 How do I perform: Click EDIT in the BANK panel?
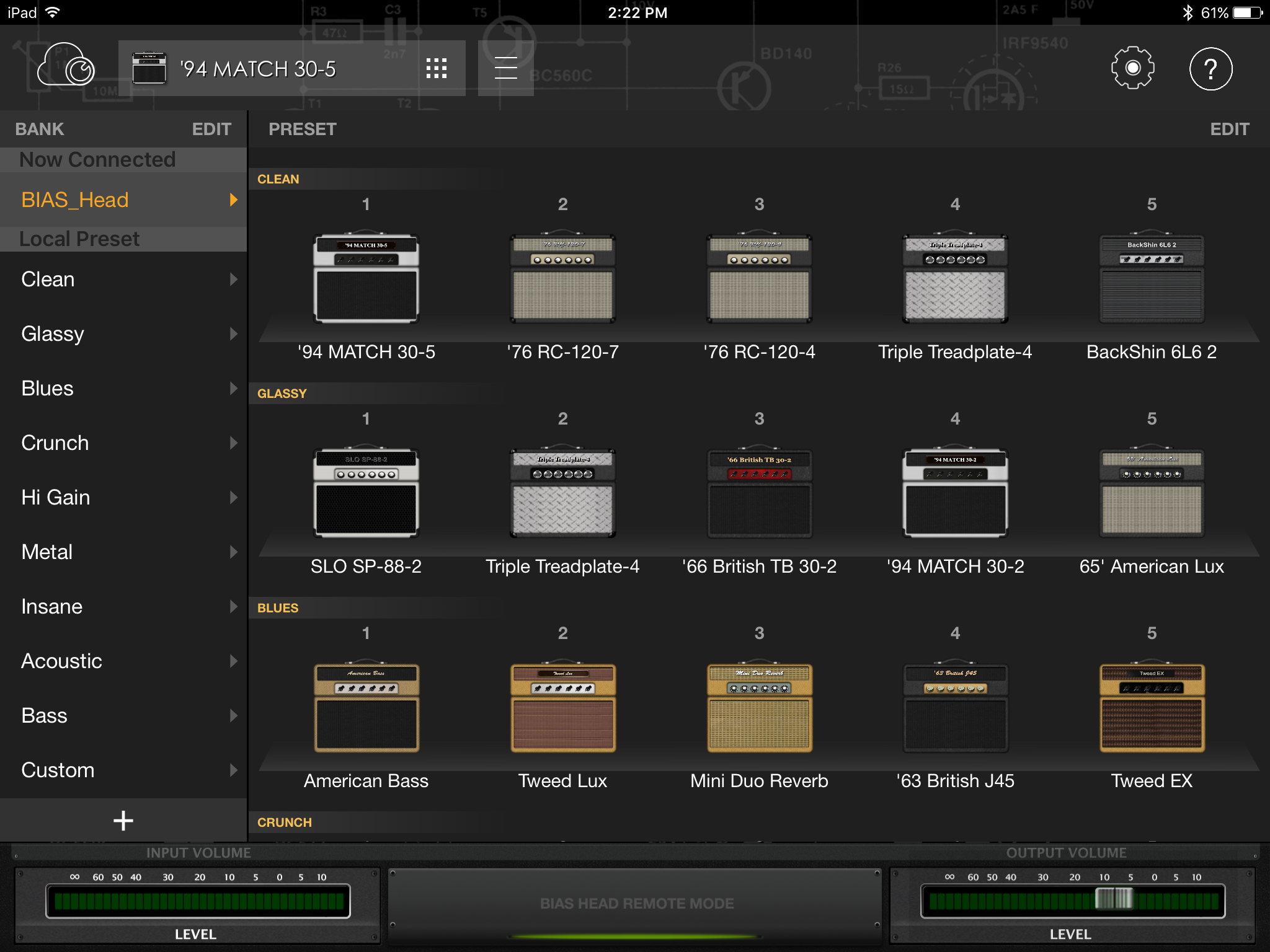(x=211, y=128)
